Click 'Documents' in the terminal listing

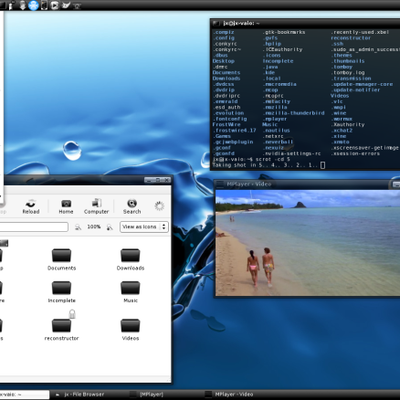226,72
